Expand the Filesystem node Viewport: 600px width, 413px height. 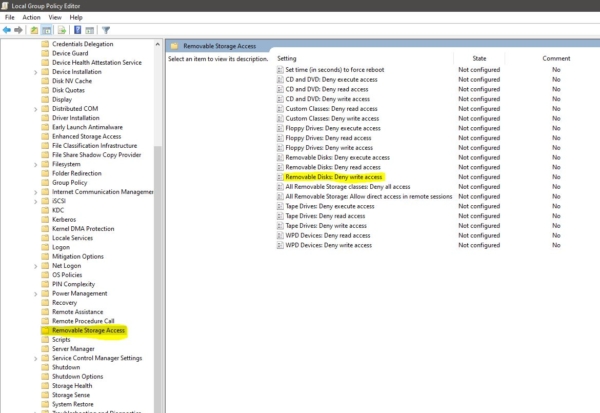(x=35, y=165)
